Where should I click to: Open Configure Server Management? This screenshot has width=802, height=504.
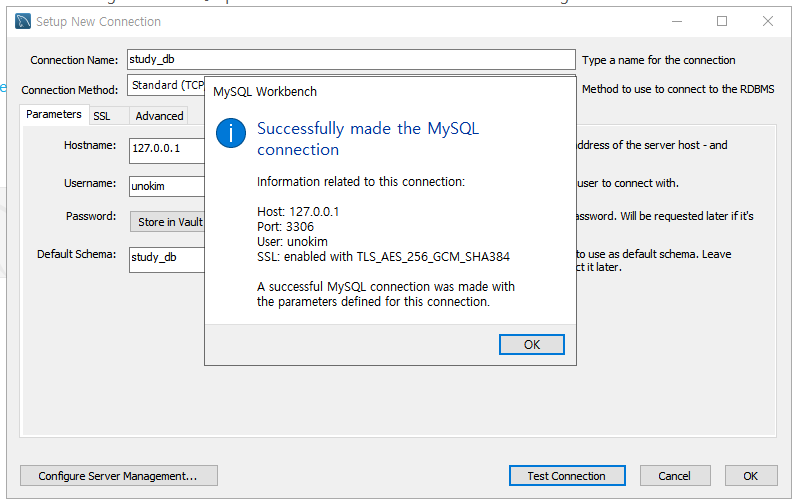pos(119,476)
